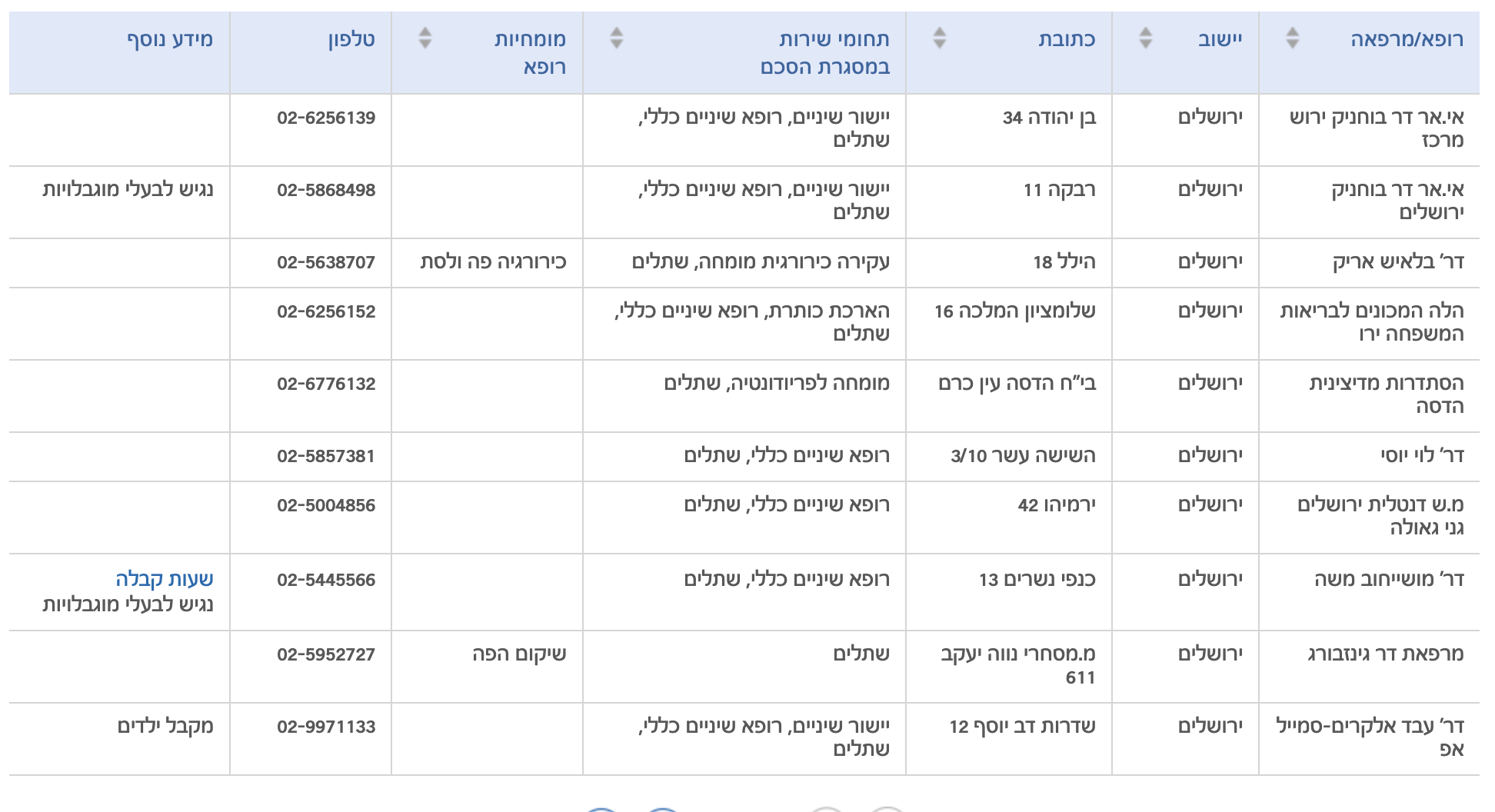
Task: Click phone number 02-5445566
Action: pyautogui.click(x=326, y=580)
